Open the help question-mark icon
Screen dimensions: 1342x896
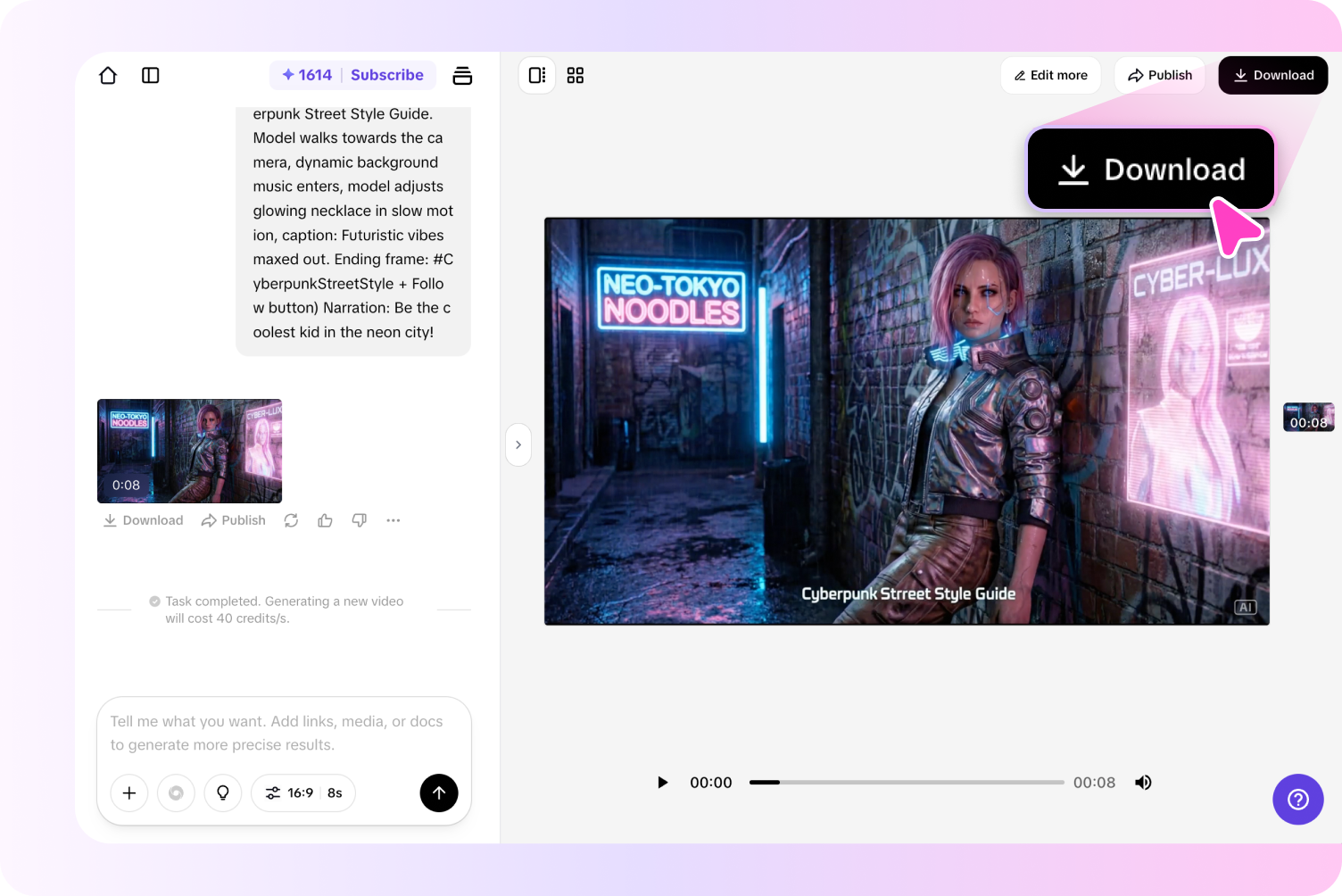(1297, 800)
